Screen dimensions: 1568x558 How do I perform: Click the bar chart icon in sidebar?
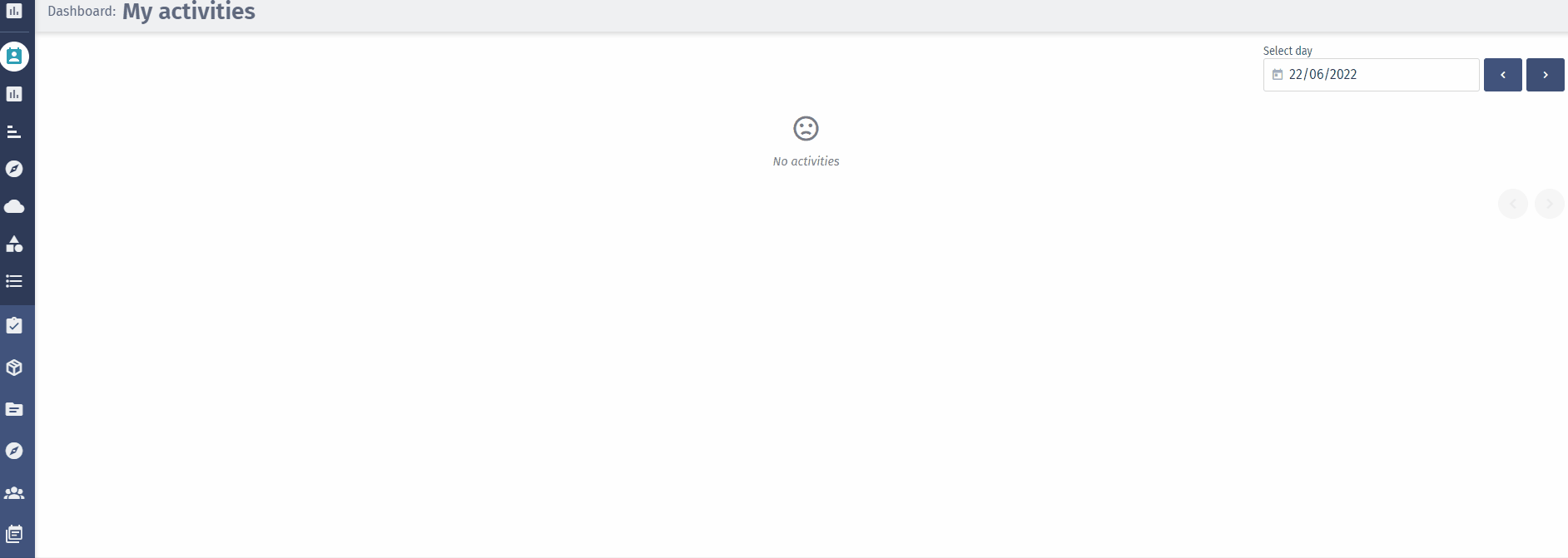click(14, 94)
